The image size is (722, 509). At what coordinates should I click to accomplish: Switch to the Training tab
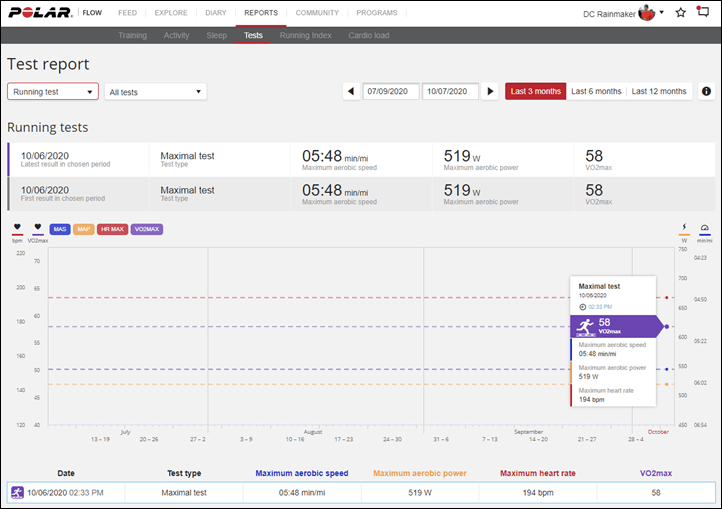pos(133,35)
